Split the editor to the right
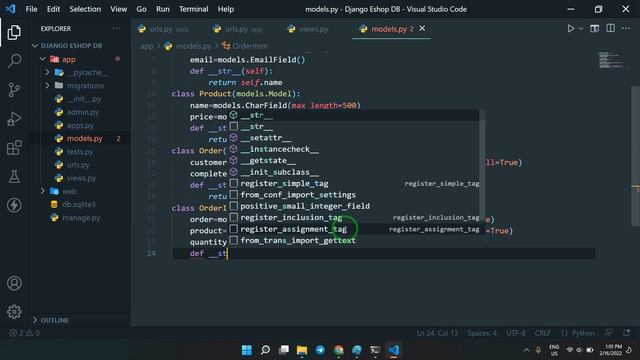 click(x=611, y=28)
